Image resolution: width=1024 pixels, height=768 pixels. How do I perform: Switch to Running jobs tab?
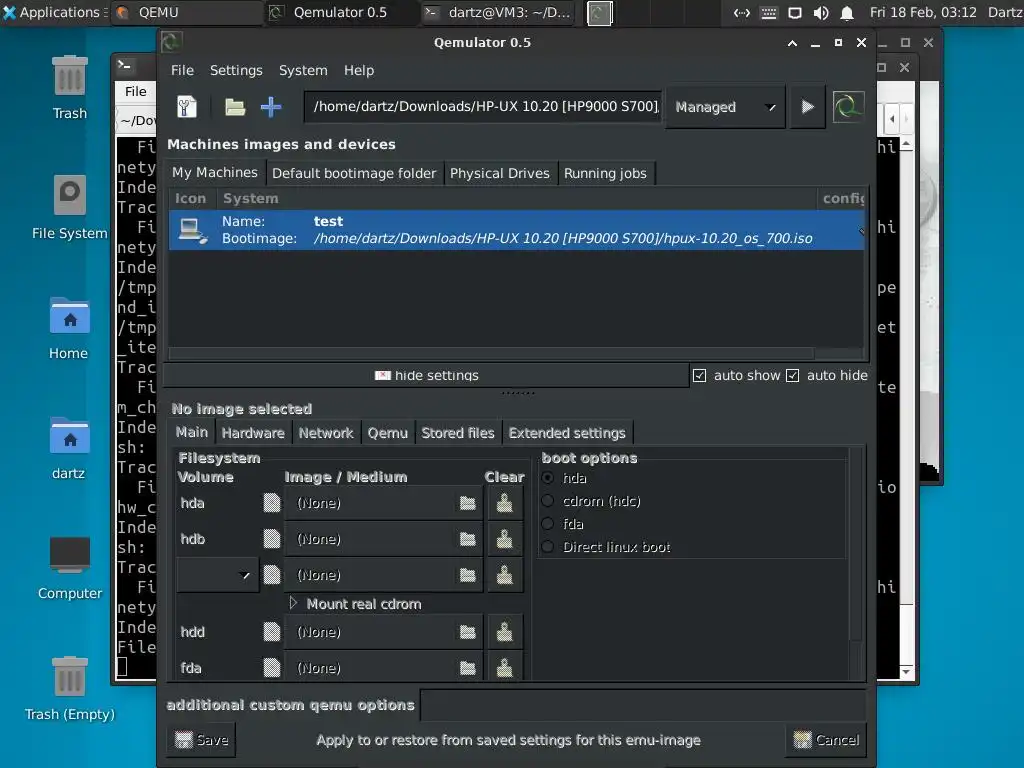point(605,173)
